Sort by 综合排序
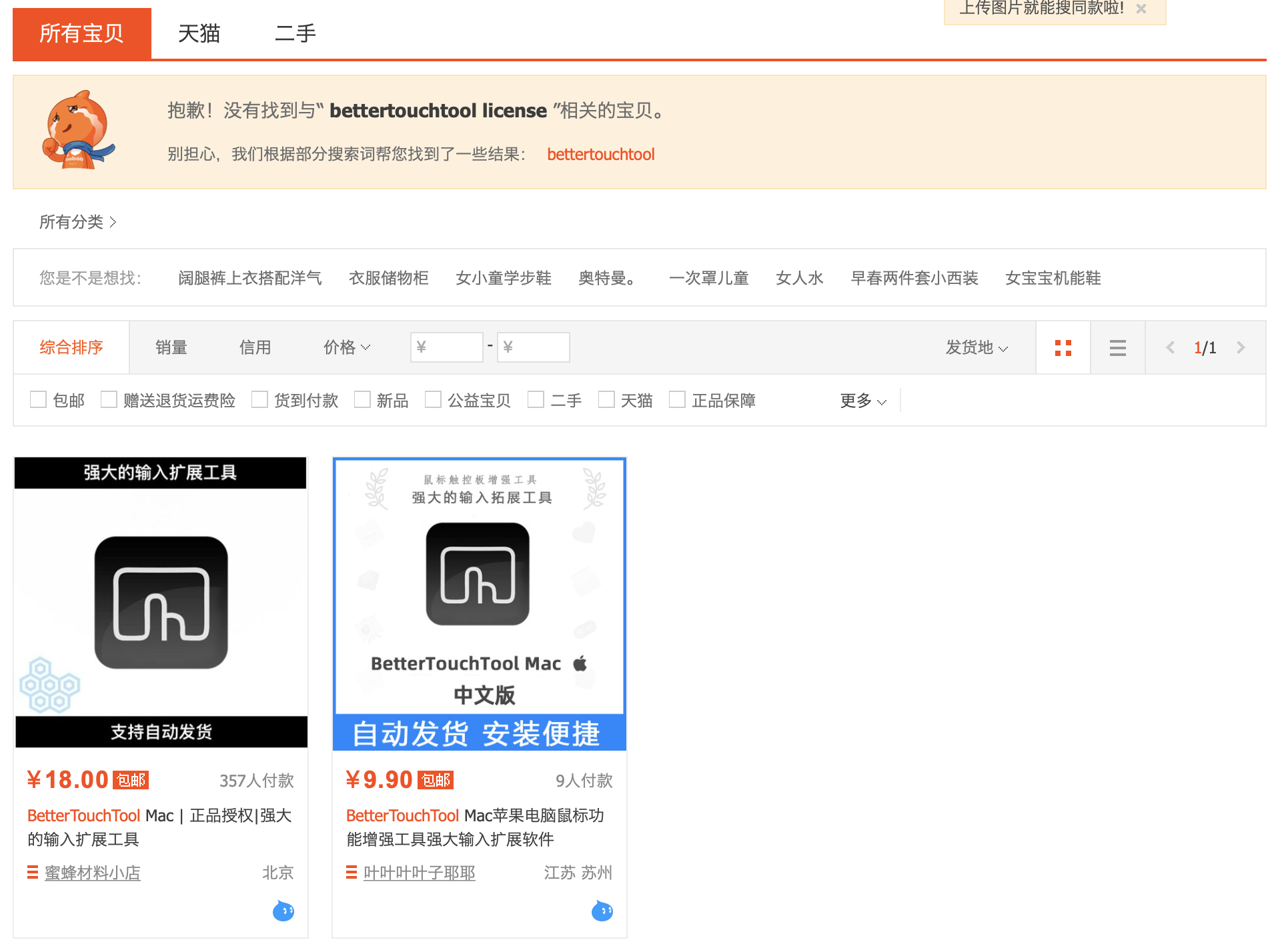Image resolution: width=1270 pixels, height=952 pixels. coord(71,347)
